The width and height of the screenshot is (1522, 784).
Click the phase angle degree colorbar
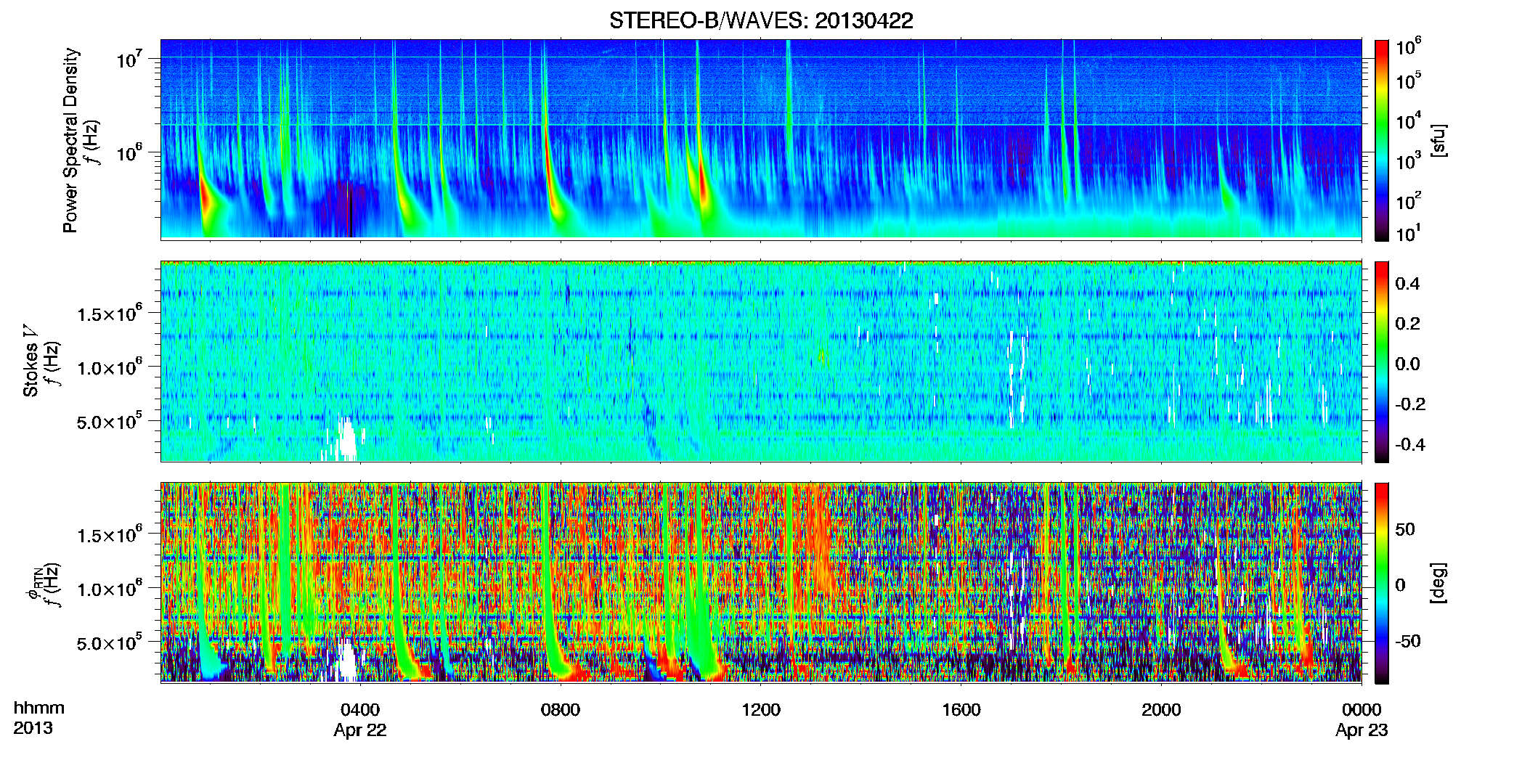pyautogui.click(x=1382, y=583)
